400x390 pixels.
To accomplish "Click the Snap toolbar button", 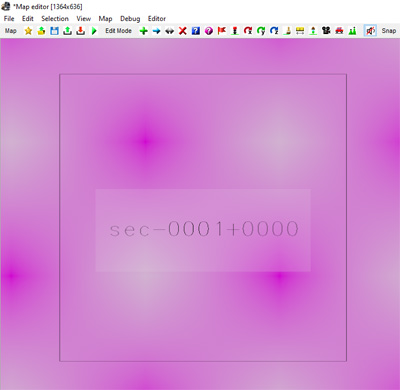I will (x=389, y=31).
